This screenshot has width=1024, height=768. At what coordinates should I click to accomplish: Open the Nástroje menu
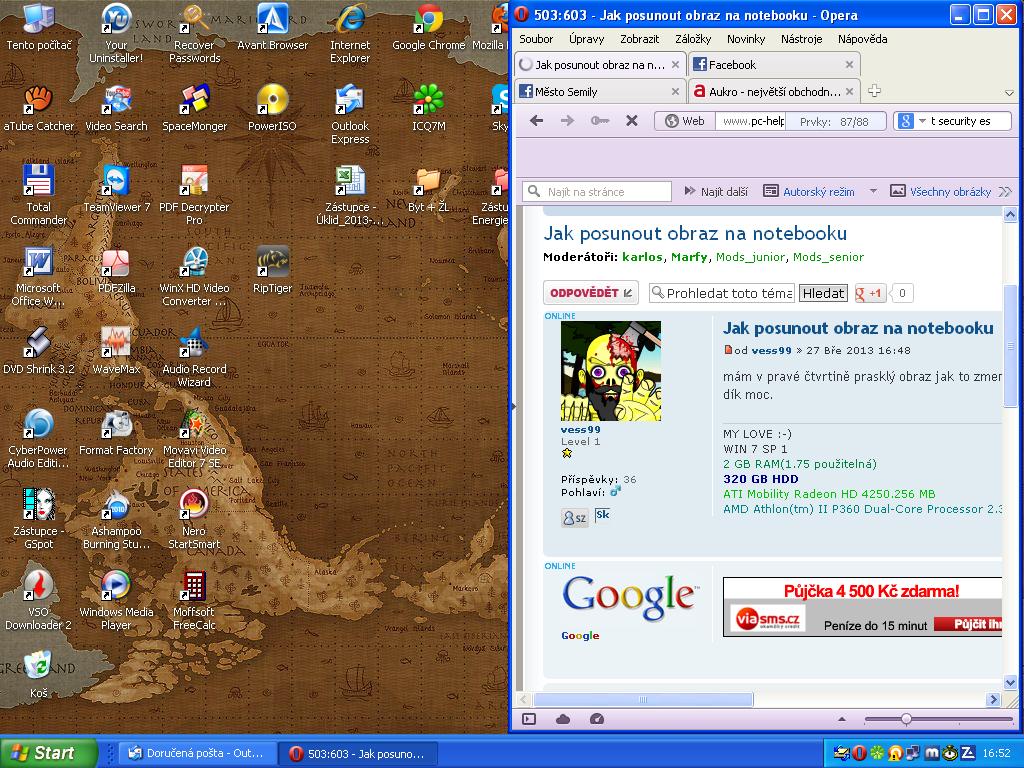801,39
